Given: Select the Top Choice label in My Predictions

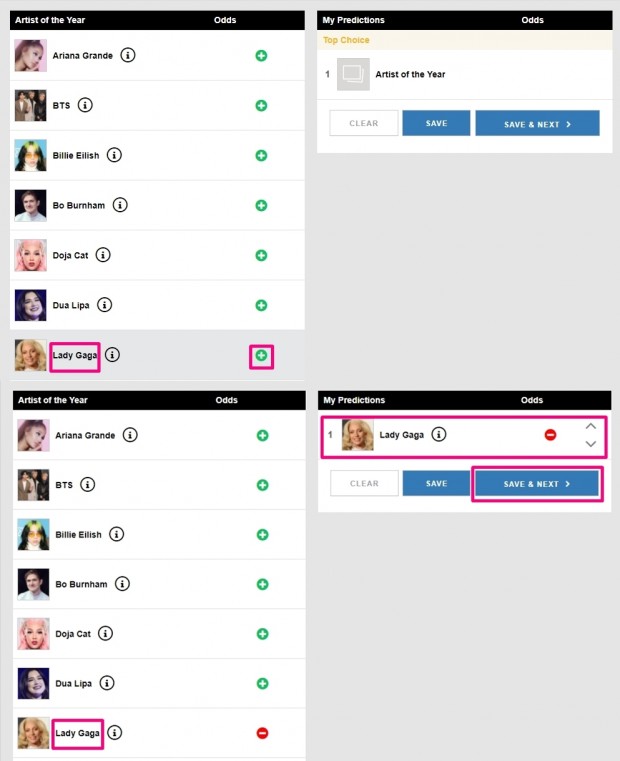Looking at the screenshot, I should click(346, 40).
